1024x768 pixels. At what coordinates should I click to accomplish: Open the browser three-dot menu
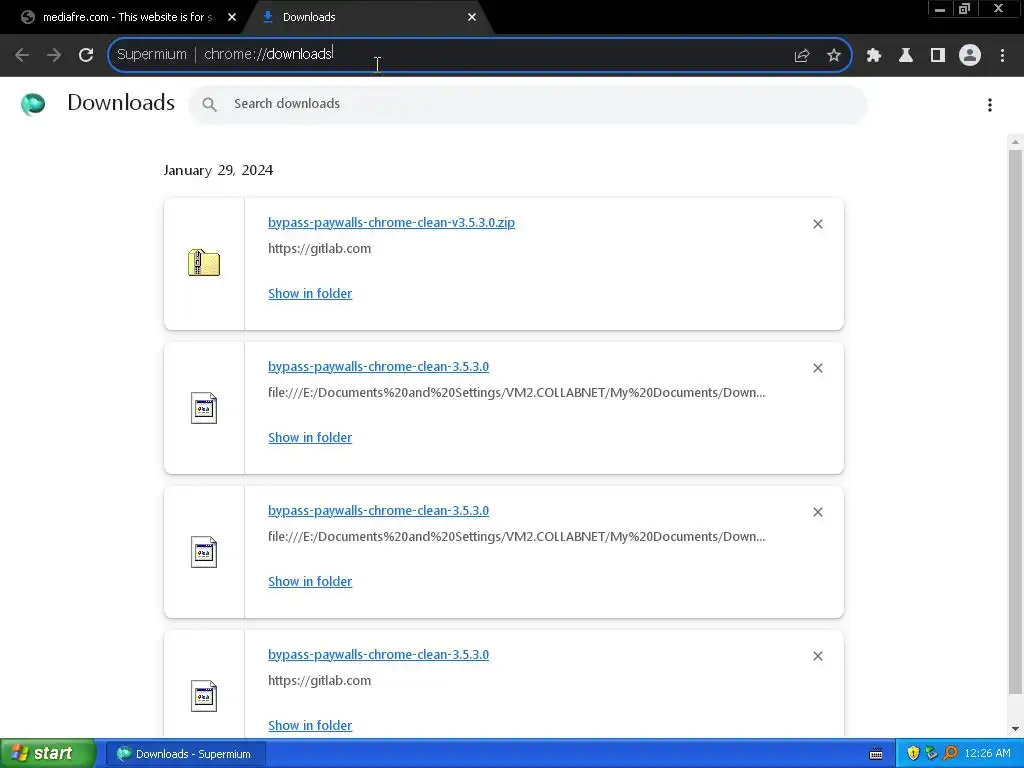point(1002,56)
